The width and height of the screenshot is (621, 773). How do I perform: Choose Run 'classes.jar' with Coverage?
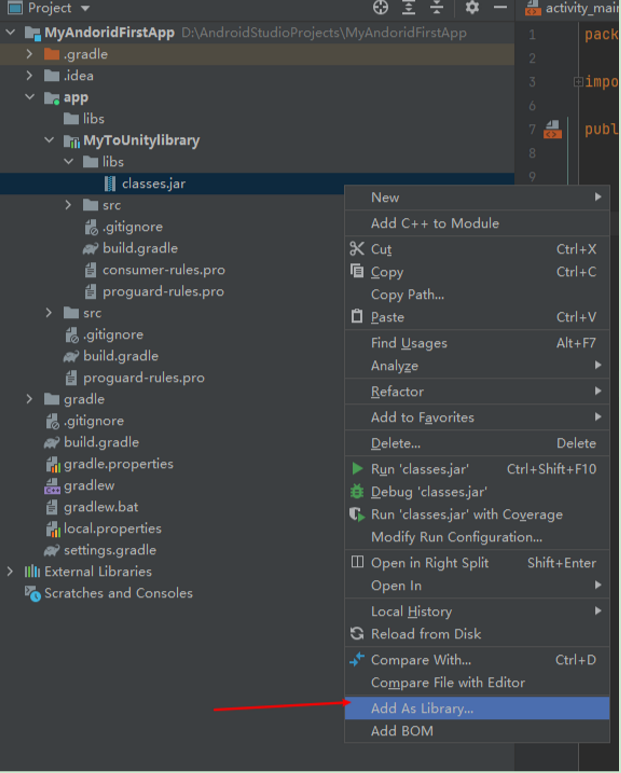click(x=477, y=515)
